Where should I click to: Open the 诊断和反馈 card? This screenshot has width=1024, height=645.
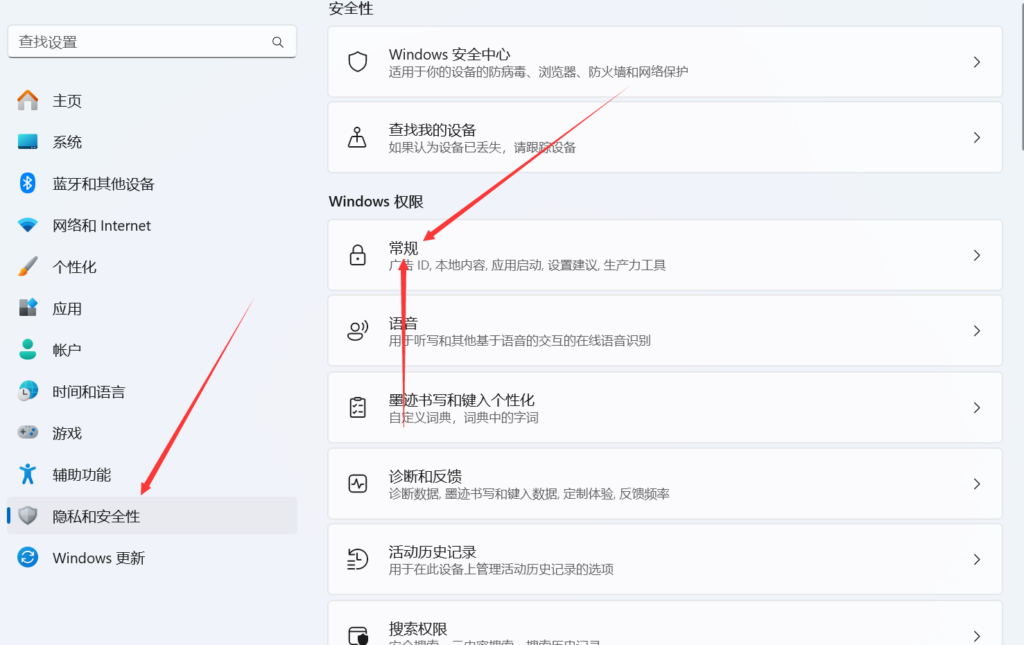665,484
